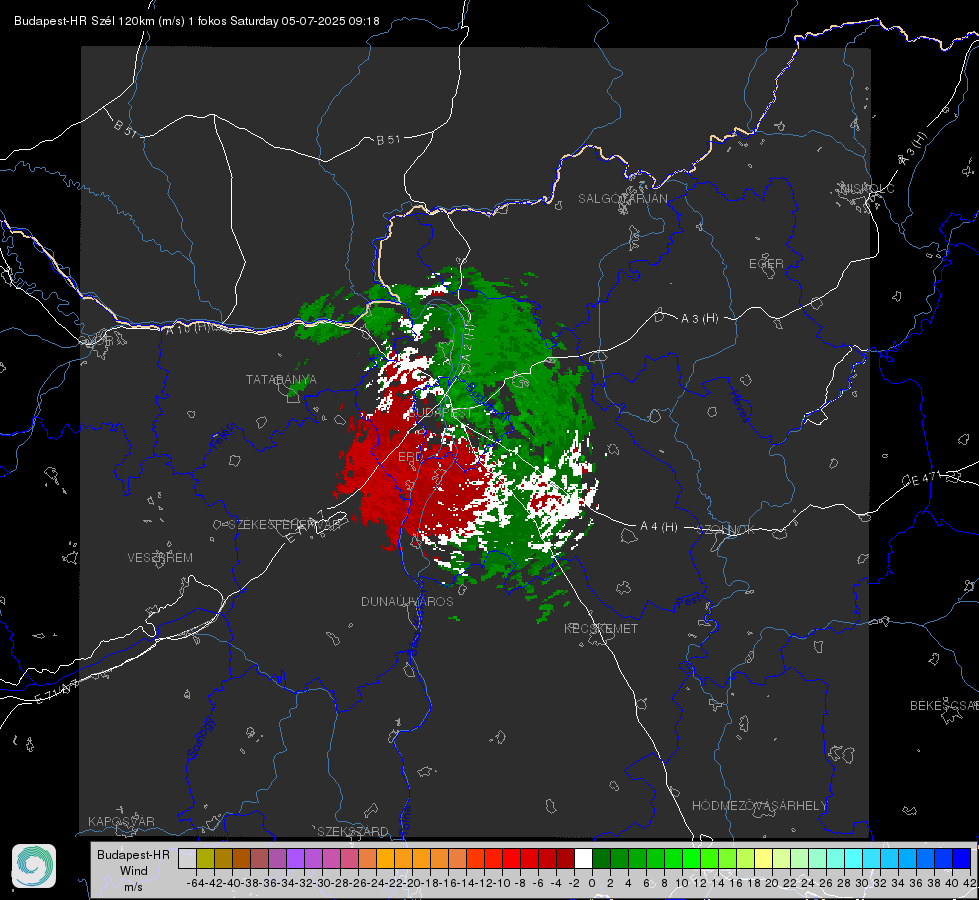This screenshot has height=900, width=979.
Task: Click the BÉKÉSCSABA city label
Action: pyautogui.click(x=944, y=706)
